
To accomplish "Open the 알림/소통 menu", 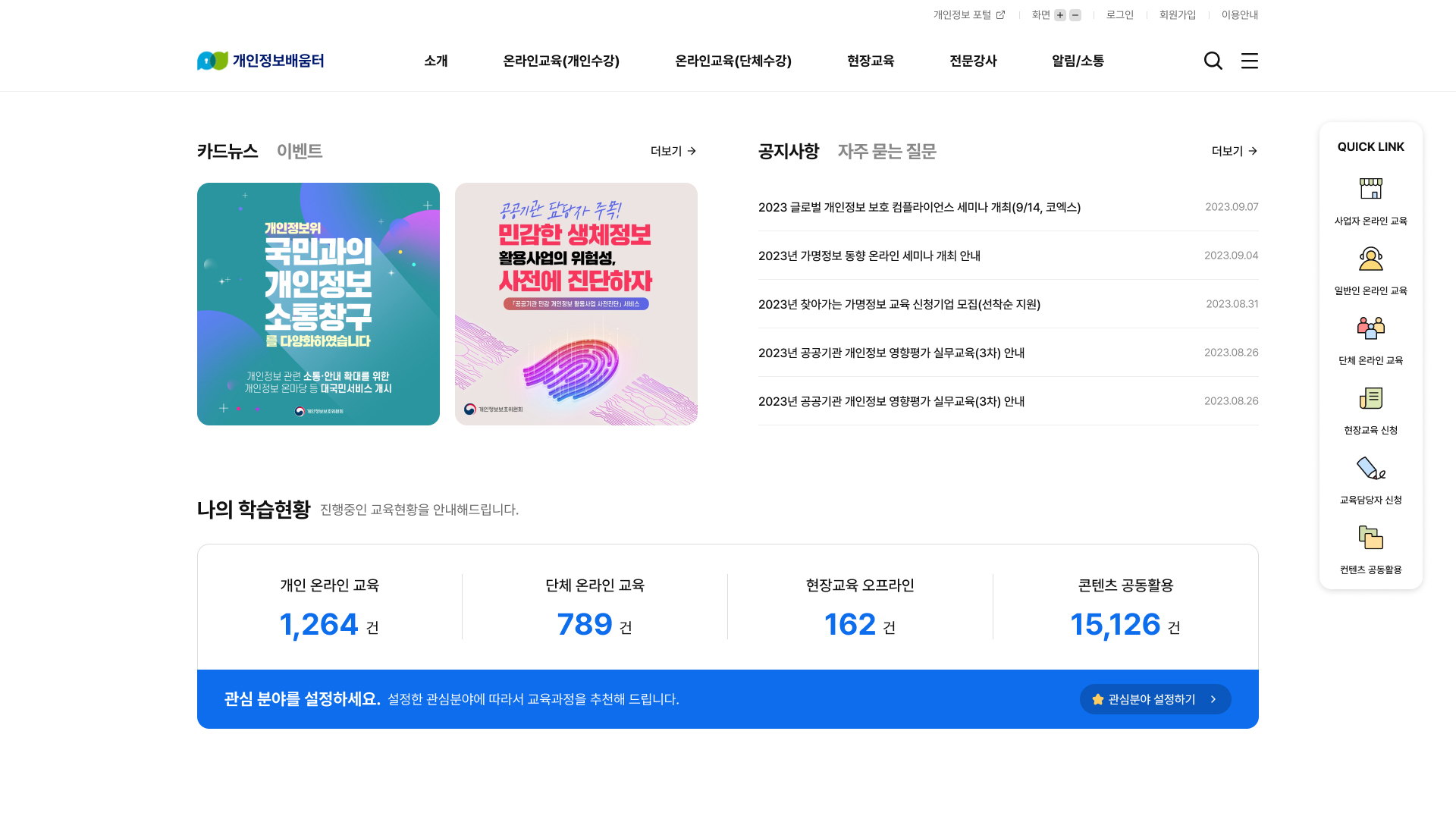I will [1078, 61].
